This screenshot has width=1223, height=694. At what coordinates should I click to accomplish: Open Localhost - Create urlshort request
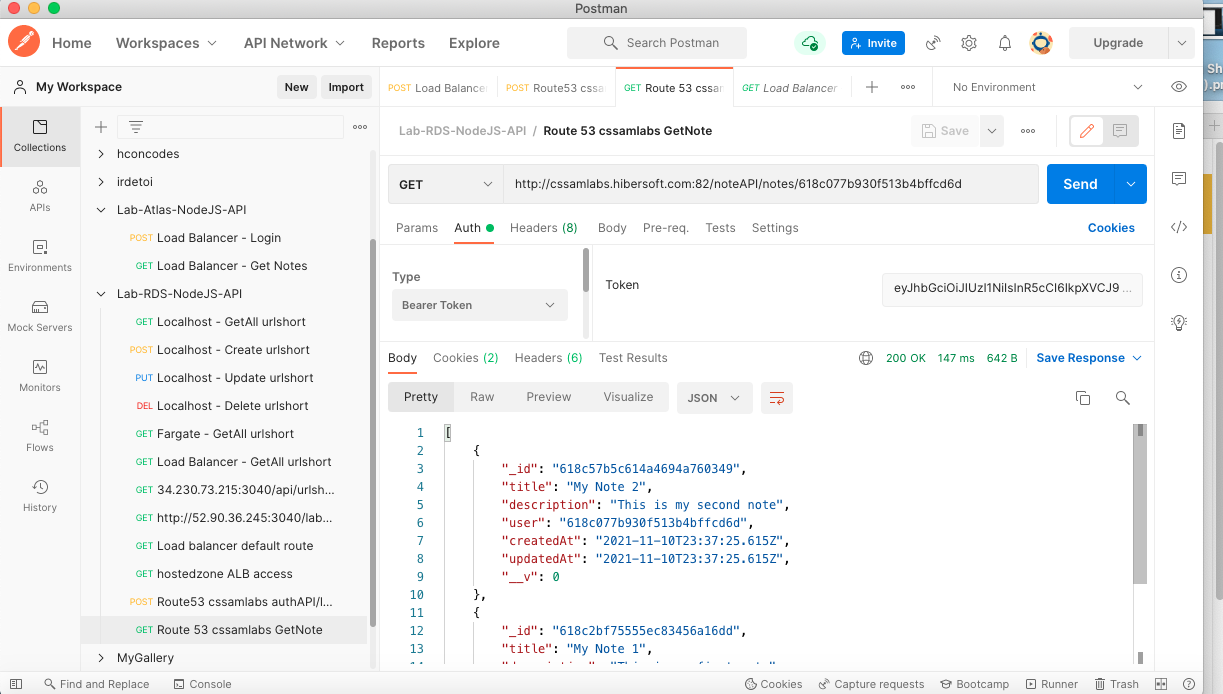coord(233,350)
